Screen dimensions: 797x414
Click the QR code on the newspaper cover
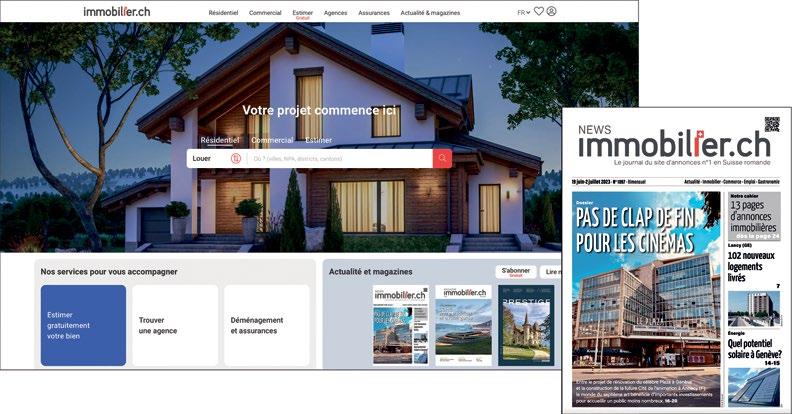tap(772, 124)
